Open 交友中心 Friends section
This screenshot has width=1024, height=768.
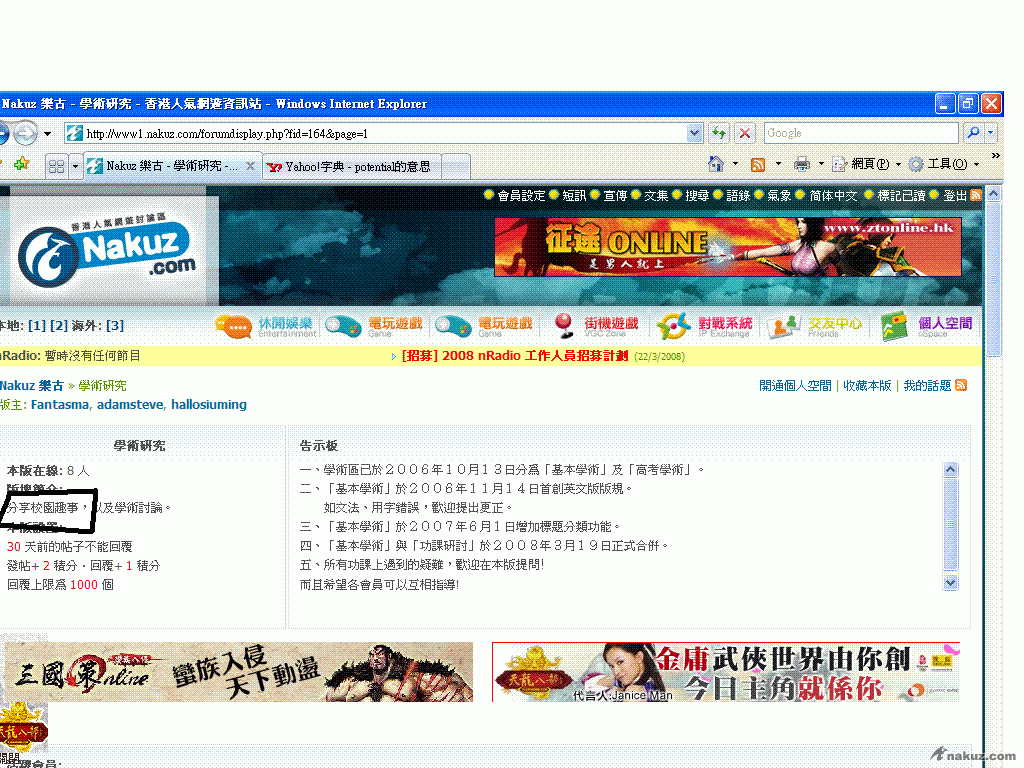coord(815,326)
